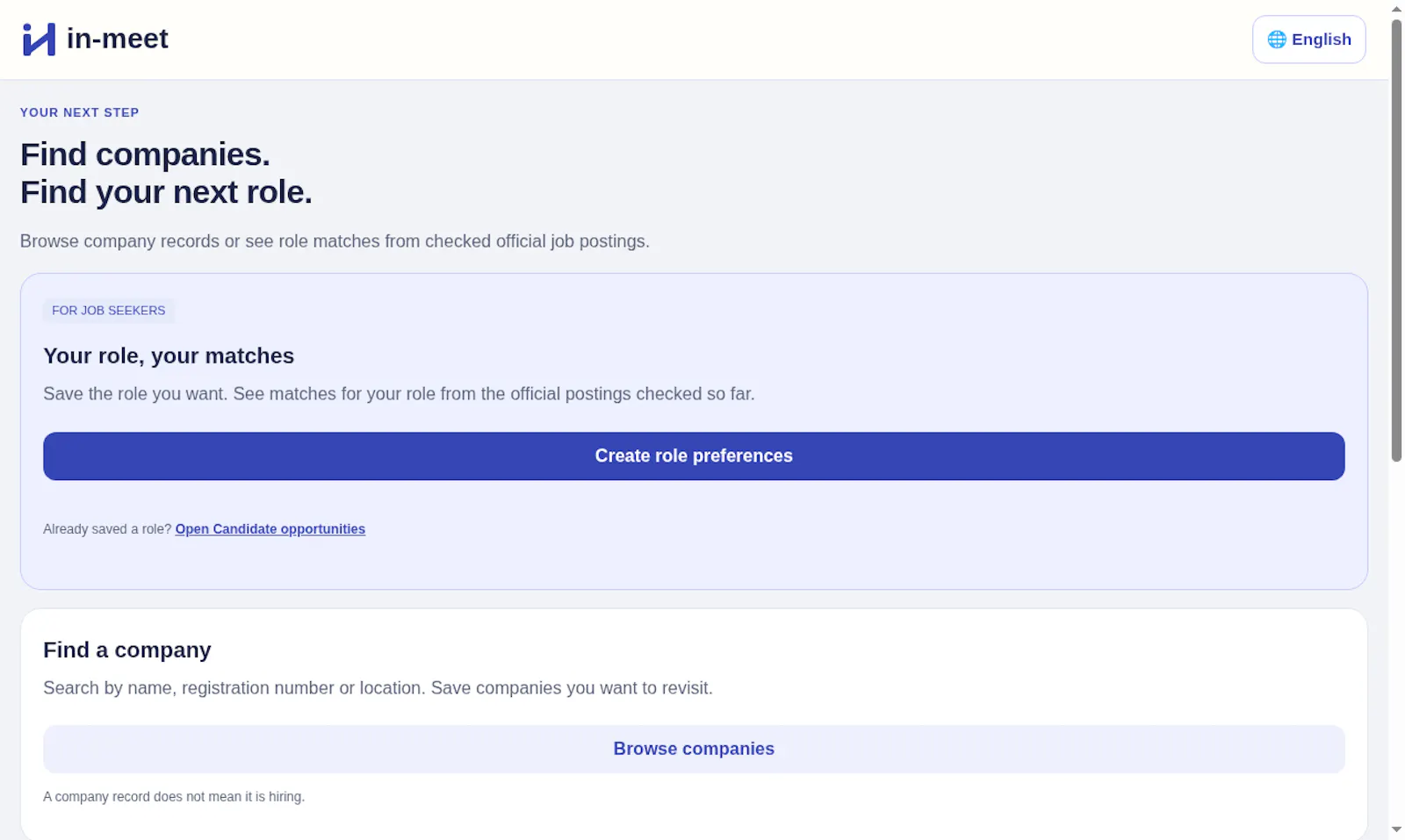Screen dimensions: 1405x840
Task: Click the Browse companies button
Action: [x=694, y=749]
